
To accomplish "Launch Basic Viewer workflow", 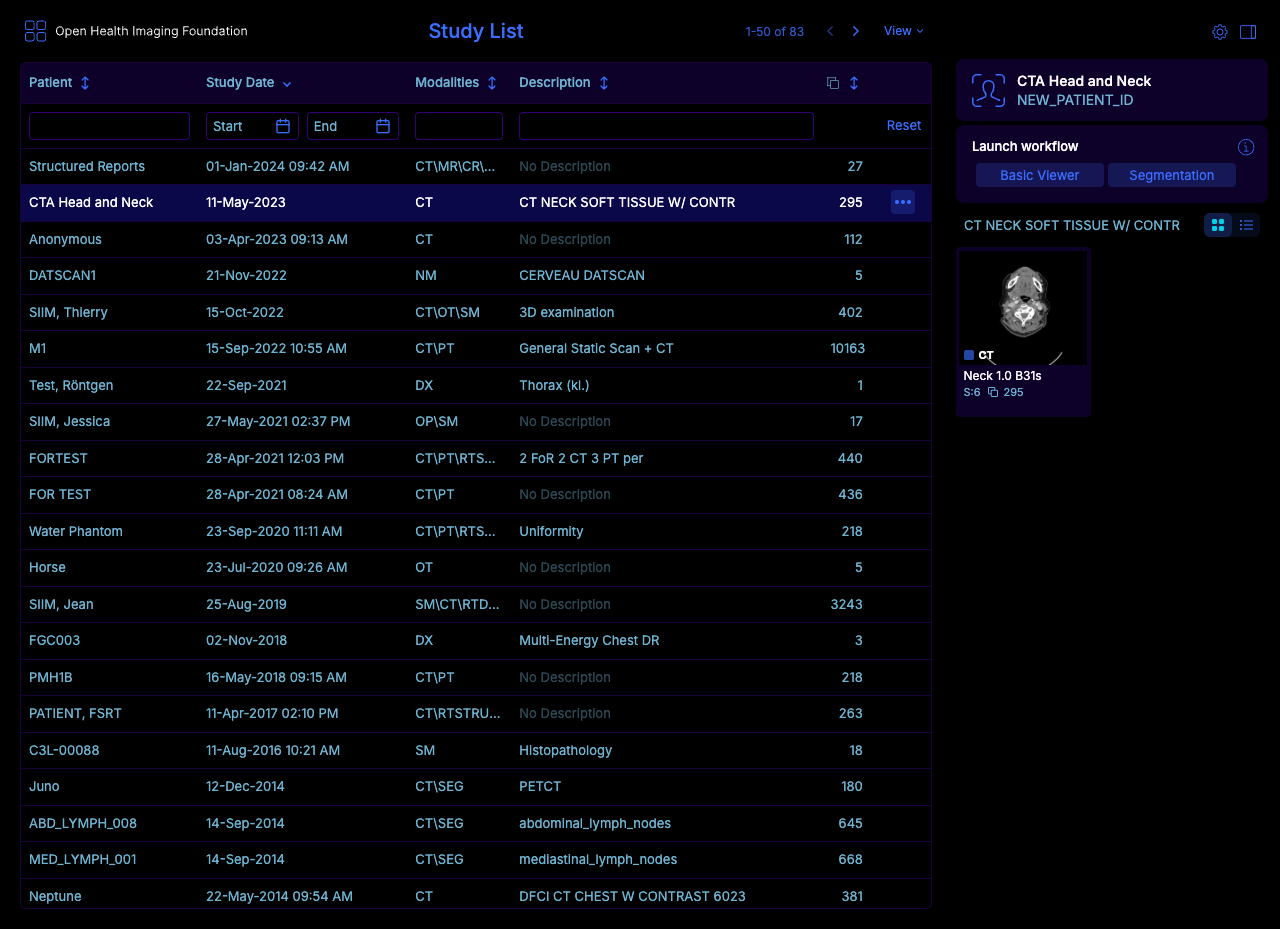I will coord(1040,175).
